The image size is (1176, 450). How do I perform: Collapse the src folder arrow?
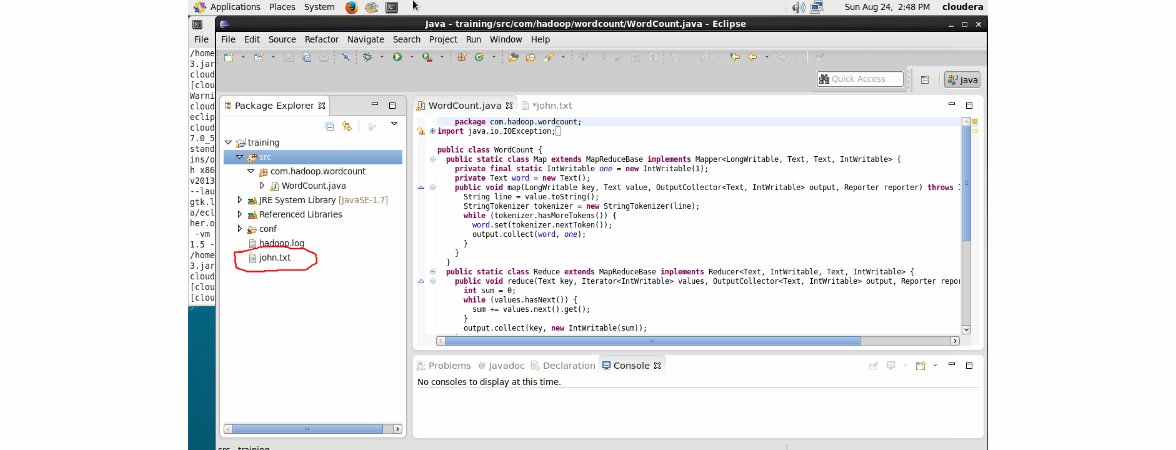[x=239, y=158]
